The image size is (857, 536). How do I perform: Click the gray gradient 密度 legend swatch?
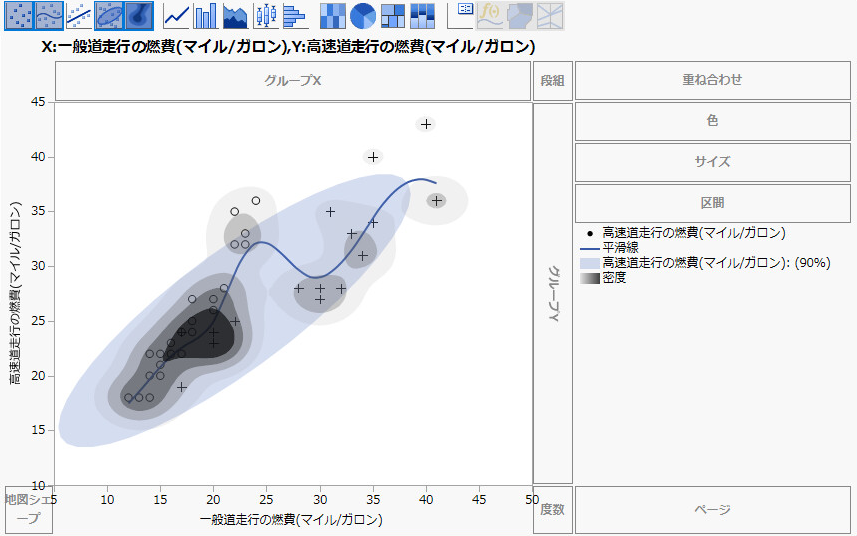(590, 278)
